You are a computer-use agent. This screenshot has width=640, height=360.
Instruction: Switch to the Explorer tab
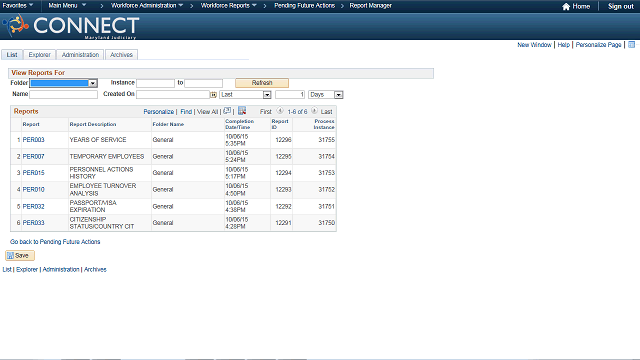[x=39, y=55]
